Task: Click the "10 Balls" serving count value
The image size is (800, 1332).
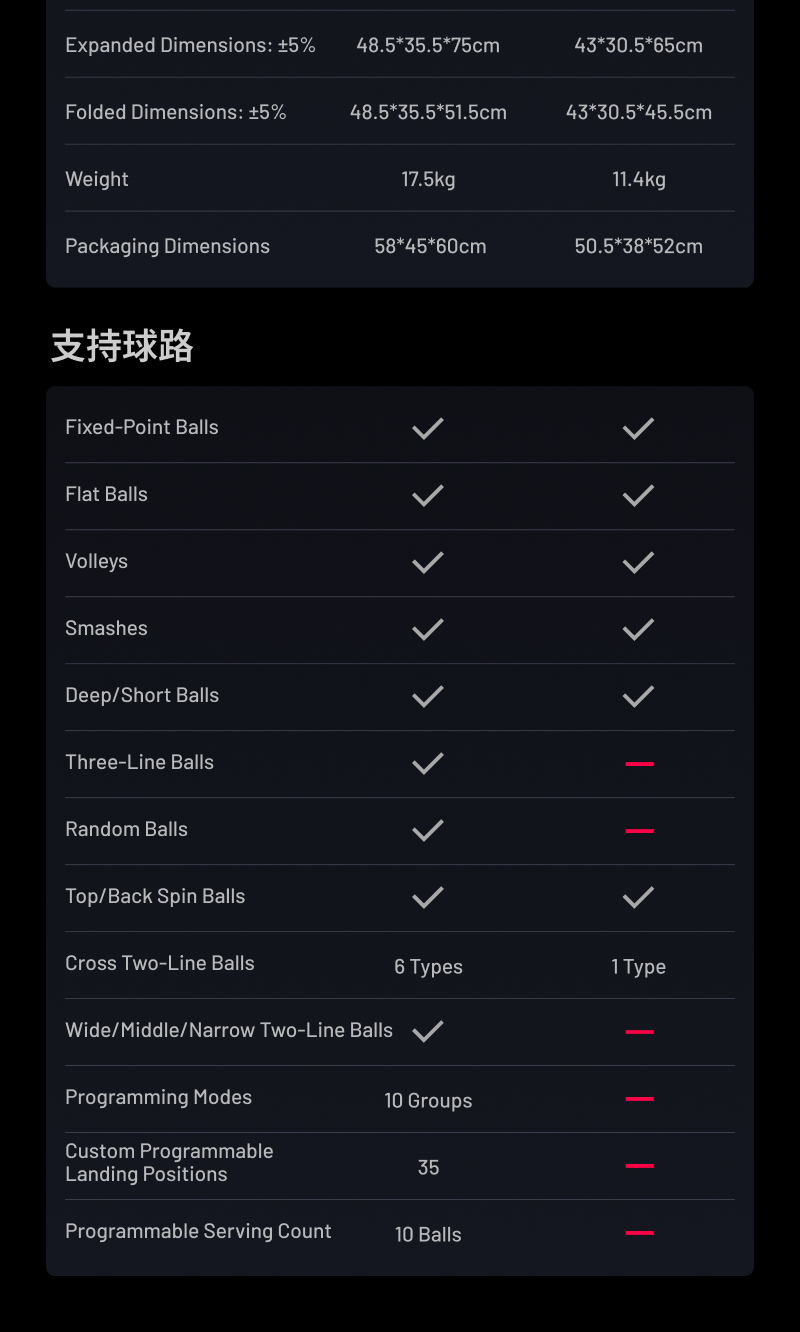Action: point(428,1235)
